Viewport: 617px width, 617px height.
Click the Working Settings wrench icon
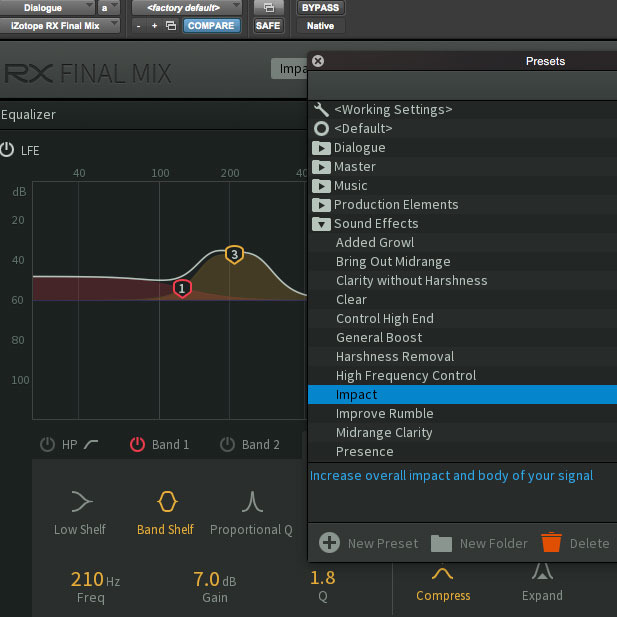coord(321,109)
